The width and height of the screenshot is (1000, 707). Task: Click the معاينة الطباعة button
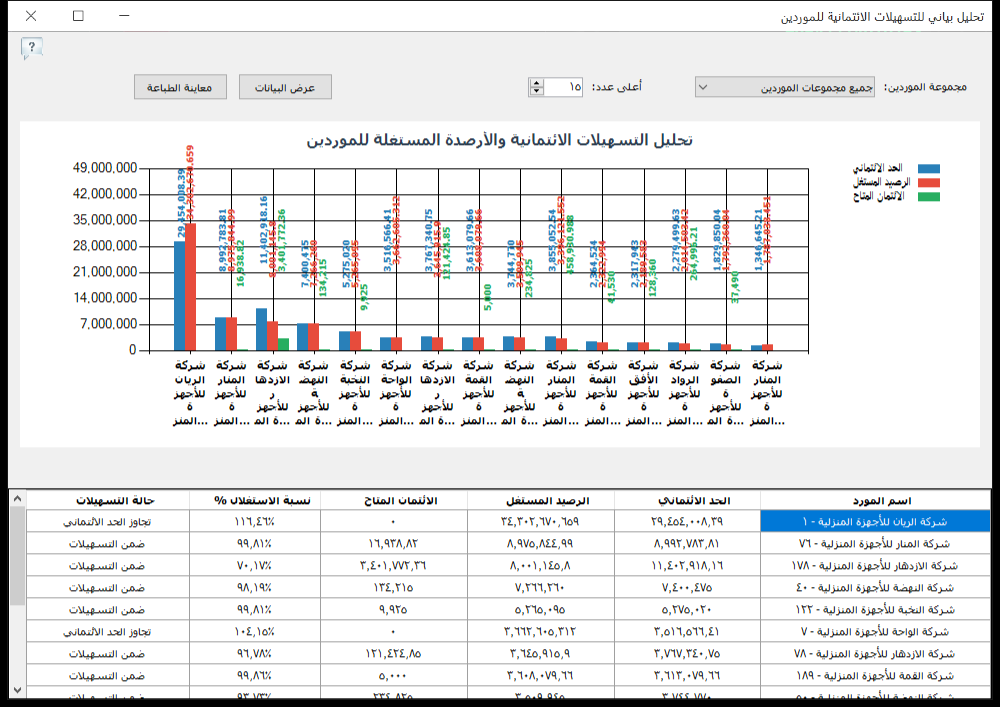coord(180,87)
